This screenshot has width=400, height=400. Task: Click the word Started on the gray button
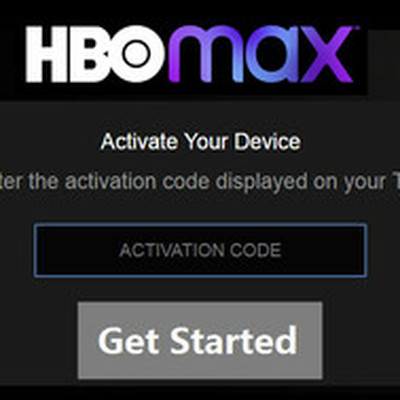(234, 340)
